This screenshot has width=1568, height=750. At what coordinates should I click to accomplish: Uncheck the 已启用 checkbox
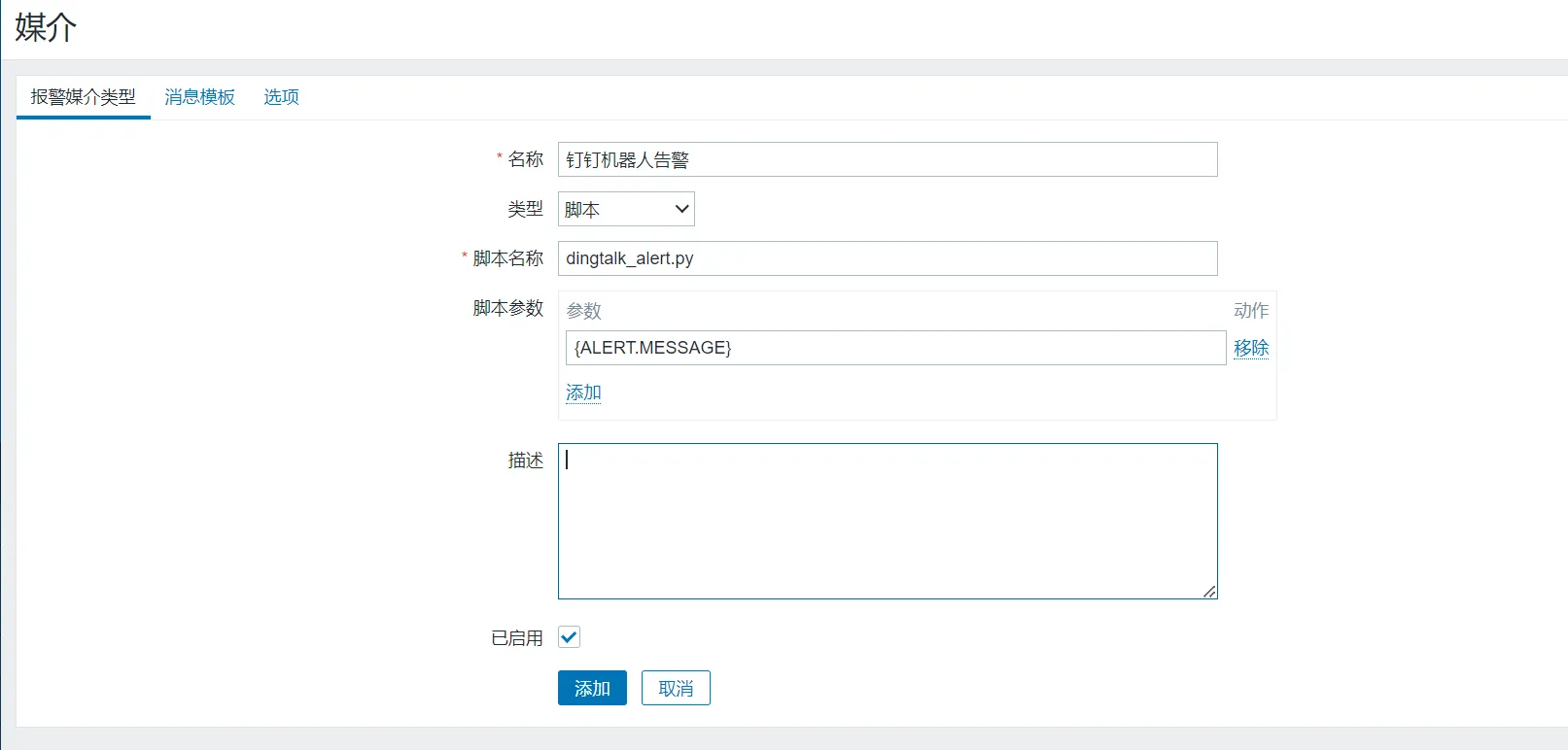click(569, 637)
